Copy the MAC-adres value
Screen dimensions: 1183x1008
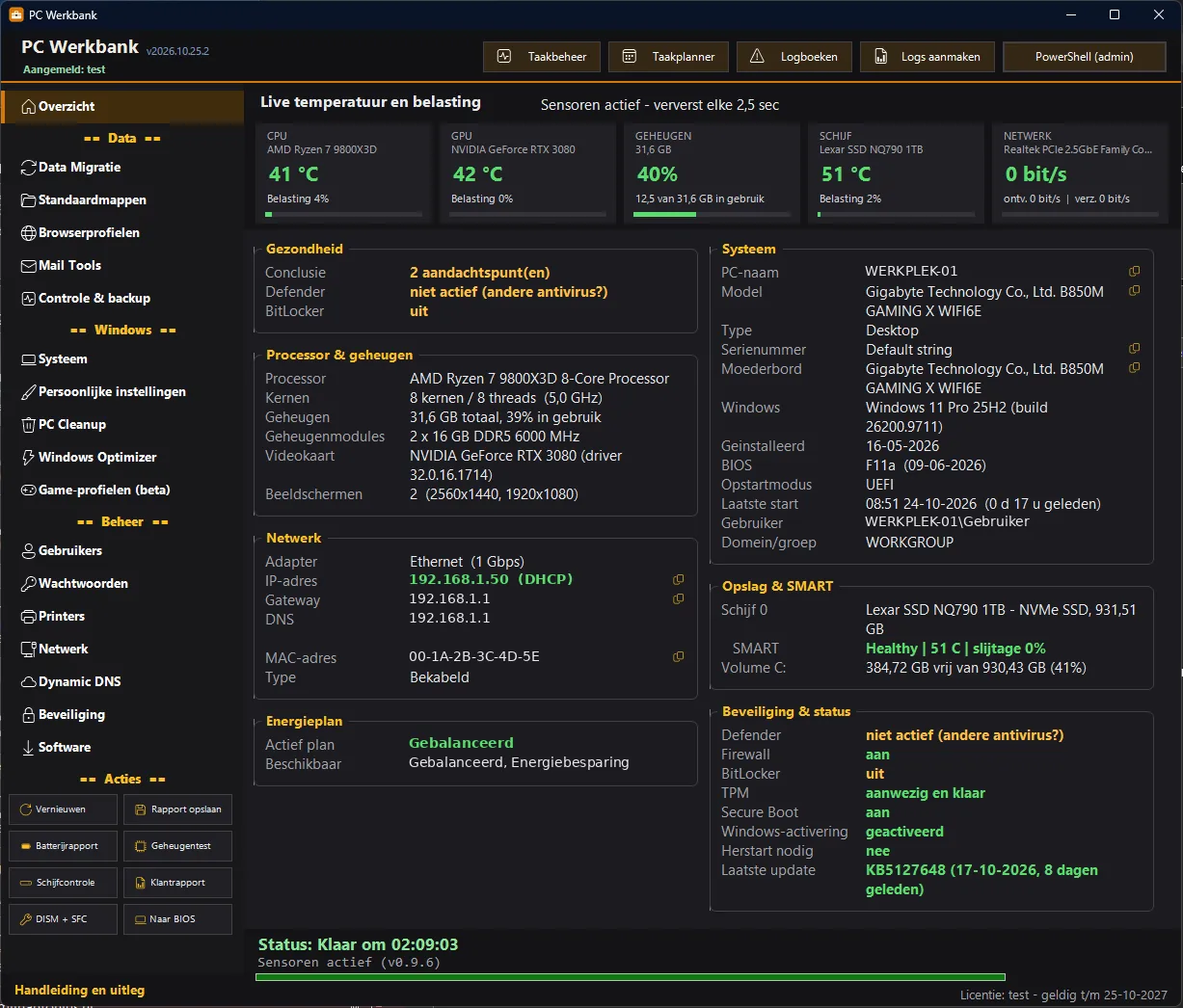[678, 657]
